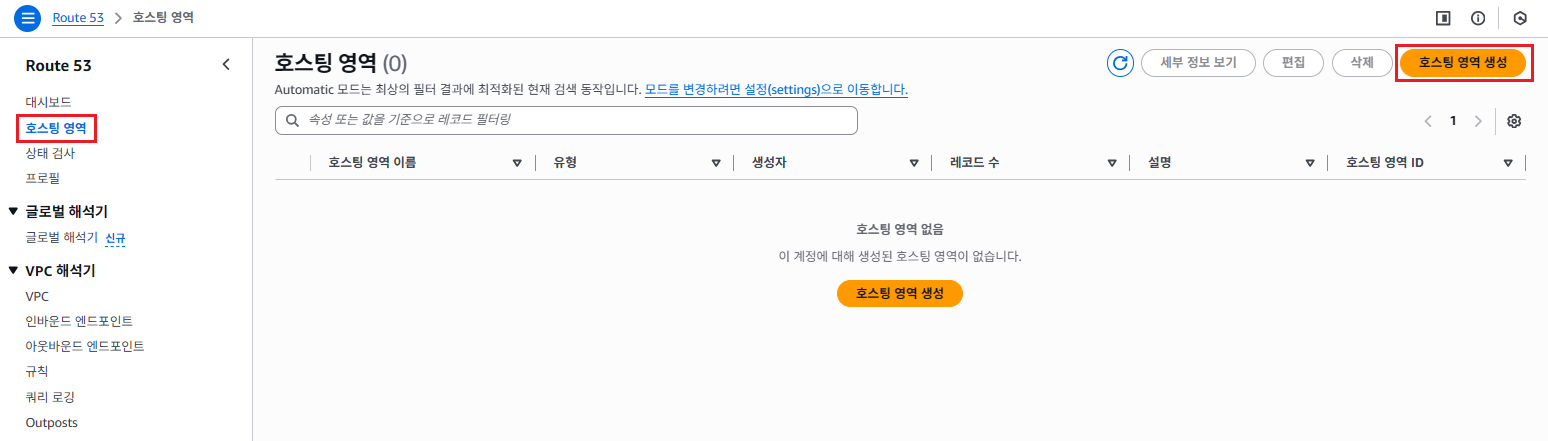Click the refresh hosted zones icon
This screenshot has width=1548, height=441.
tap(1120, 63)
